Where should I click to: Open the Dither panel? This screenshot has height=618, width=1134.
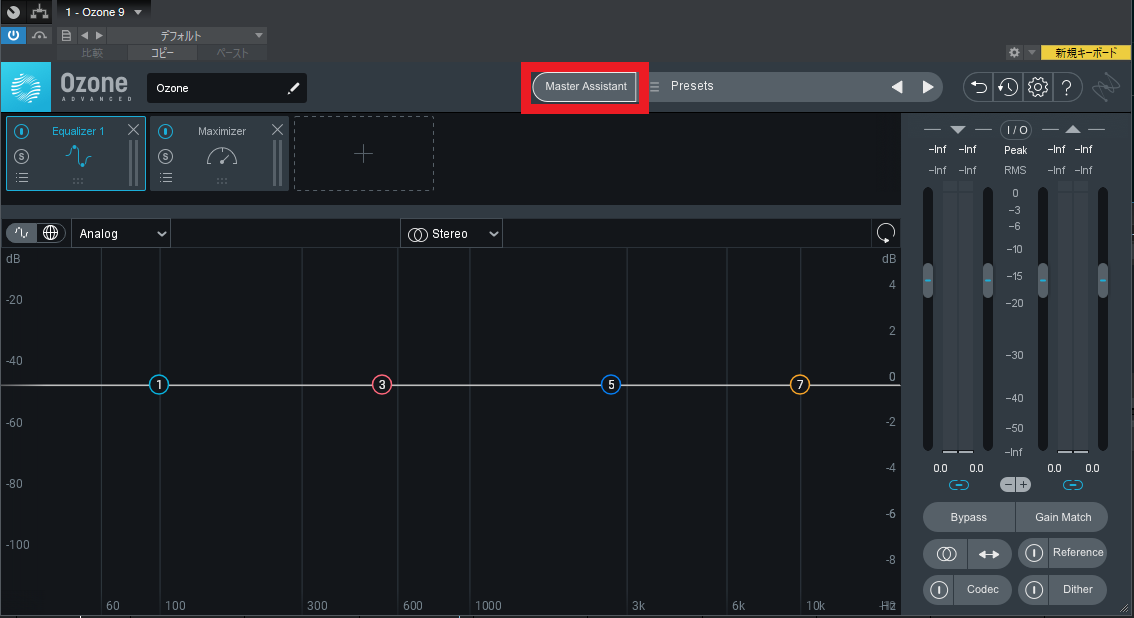pyautogui.click(x=1078, y=590)
